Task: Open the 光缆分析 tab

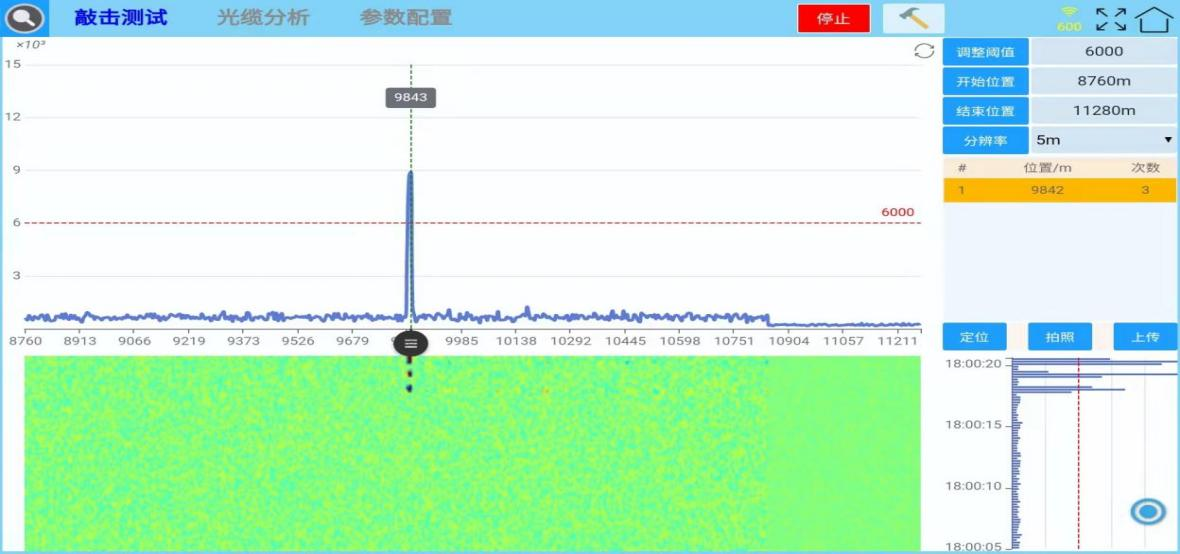Action: coord(263,18)
